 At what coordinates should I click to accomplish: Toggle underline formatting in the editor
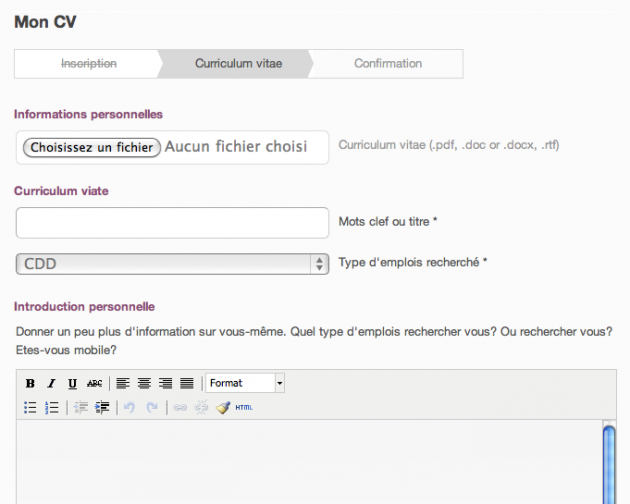(x=72, y=383)
